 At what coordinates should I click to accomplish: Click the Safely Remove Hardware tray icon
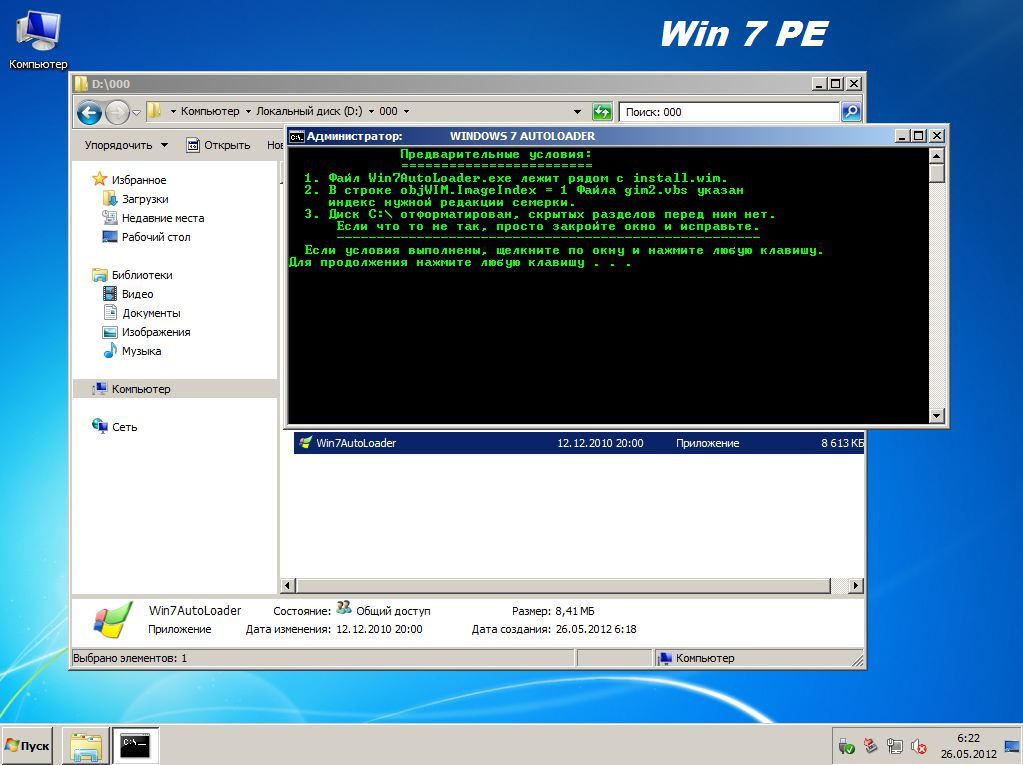click(x=846, y=746)
